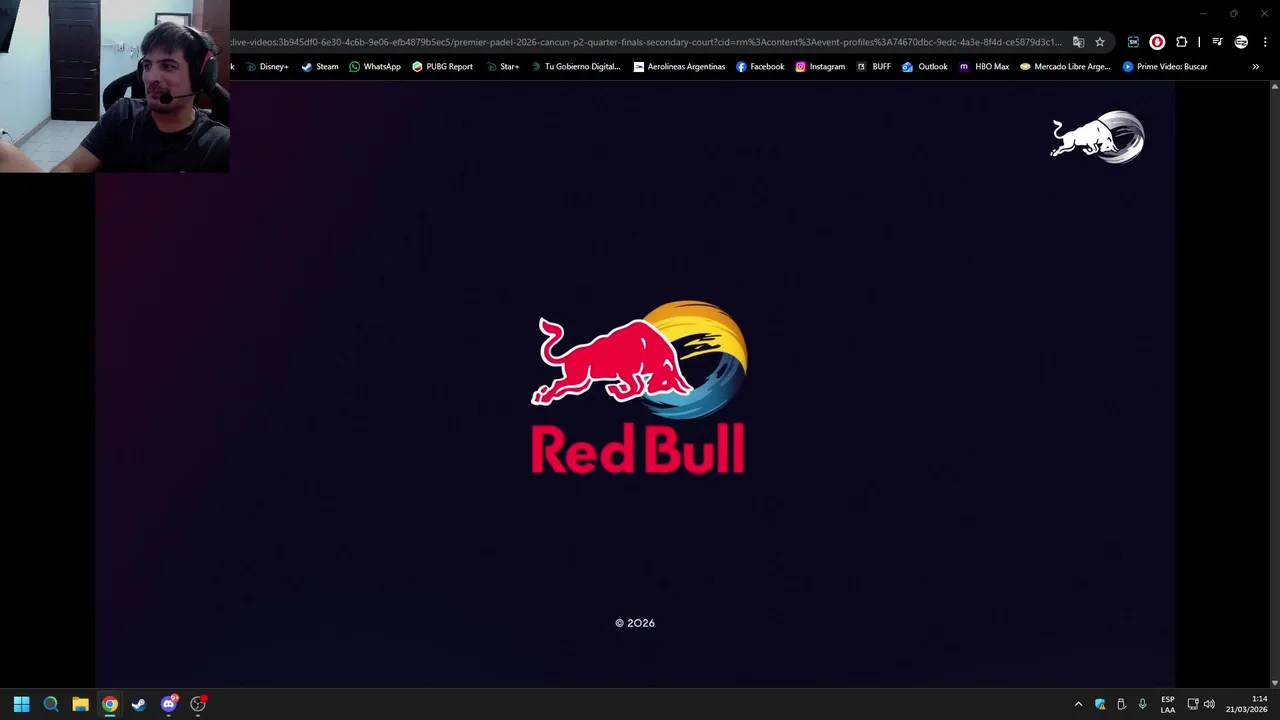Open the Facebook bookmark
Viewport: 1280px width, 720px height.
(x=760, y=67)
